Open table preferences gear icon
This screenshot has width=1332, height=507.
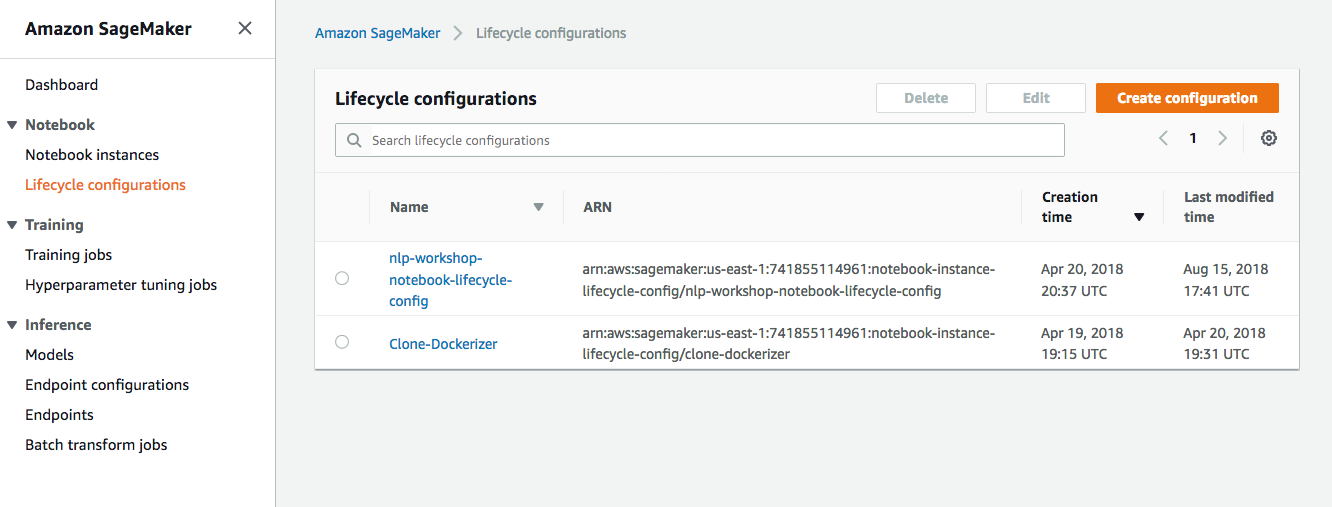(1269, 139)
